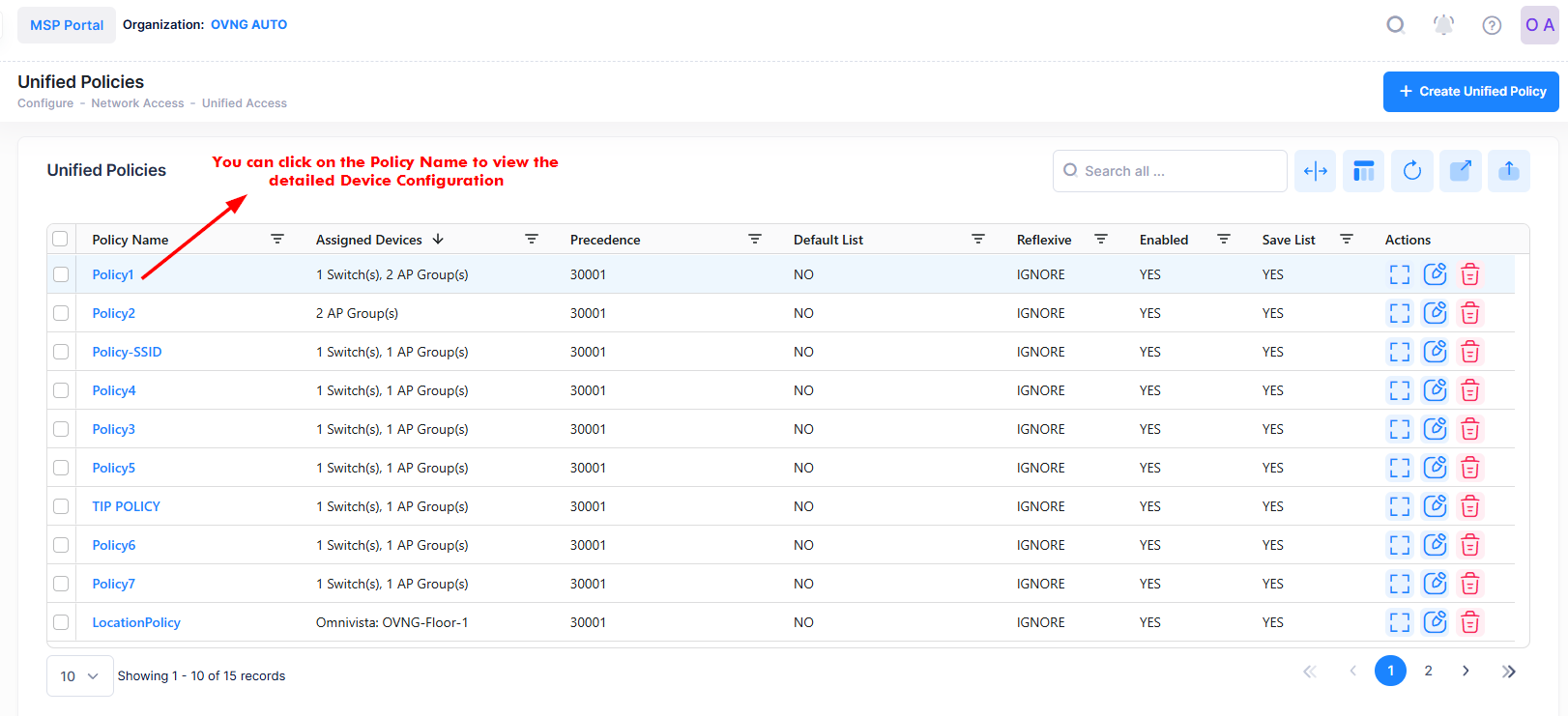
Task: Refresh the Unified Policies table
Action: (1411, 171)
